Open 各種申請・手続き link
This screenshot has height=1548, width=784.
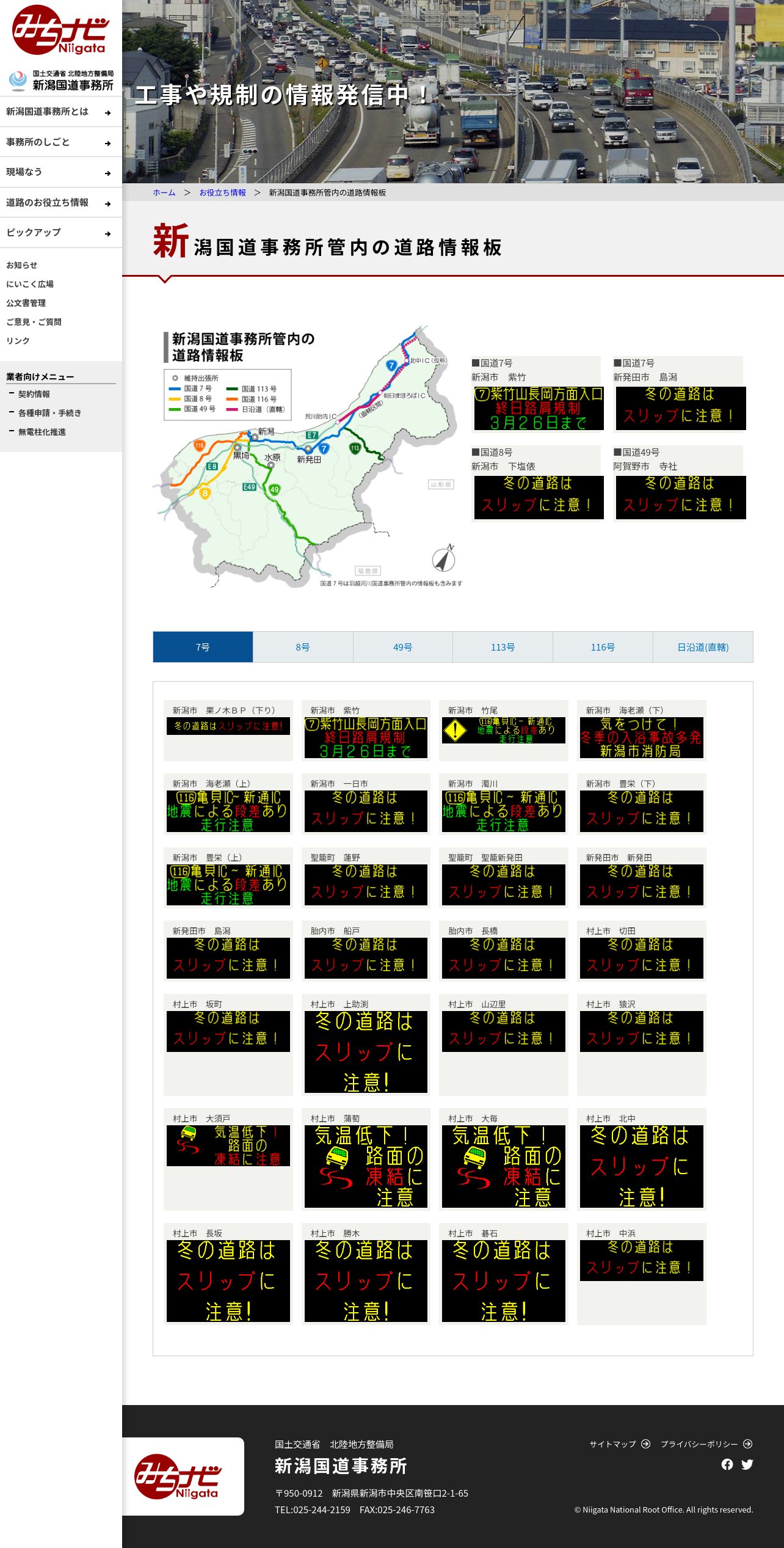[x=49, y=413]
